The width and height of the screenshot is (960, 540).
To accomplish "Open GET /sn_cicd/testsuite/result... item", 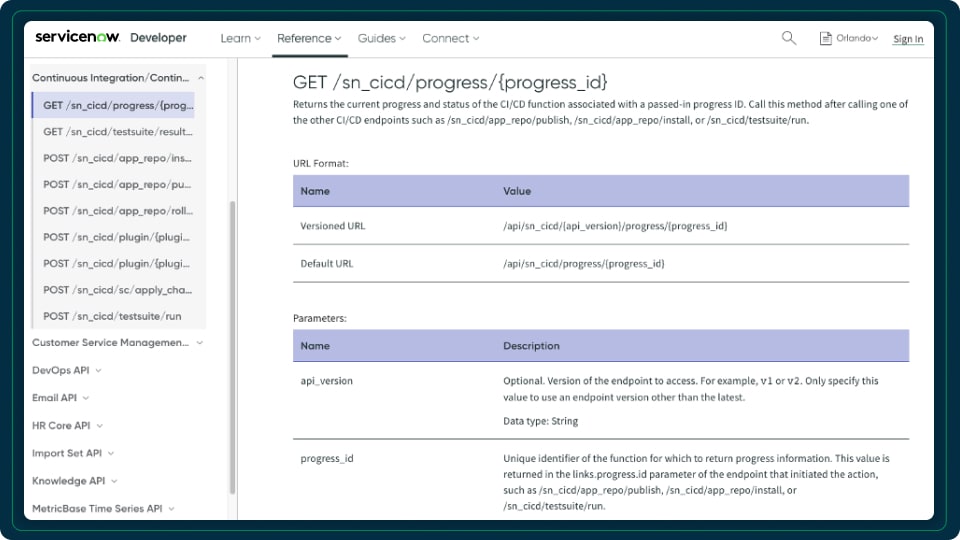I will click(118, 132).
